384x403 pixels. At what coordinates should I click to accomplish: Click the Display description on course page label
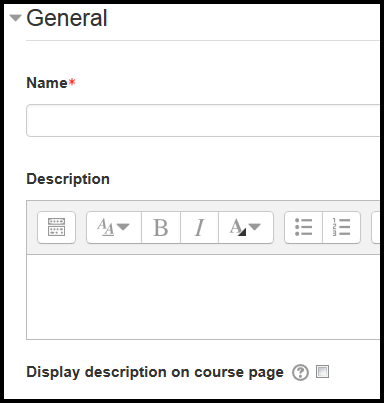click(x=155, y=372)
